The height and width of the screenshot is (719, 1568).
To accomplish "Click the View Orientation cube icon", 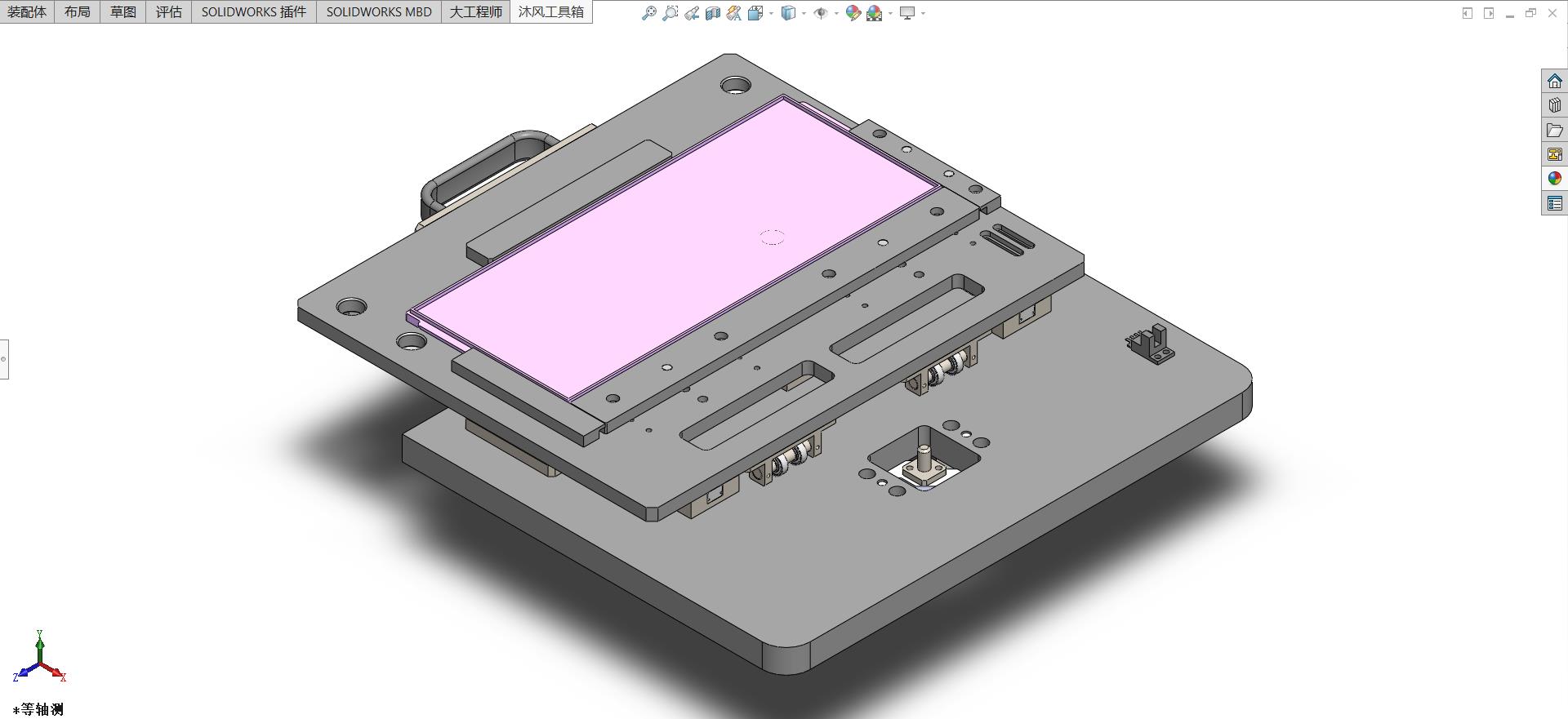I will click(755, 13).
